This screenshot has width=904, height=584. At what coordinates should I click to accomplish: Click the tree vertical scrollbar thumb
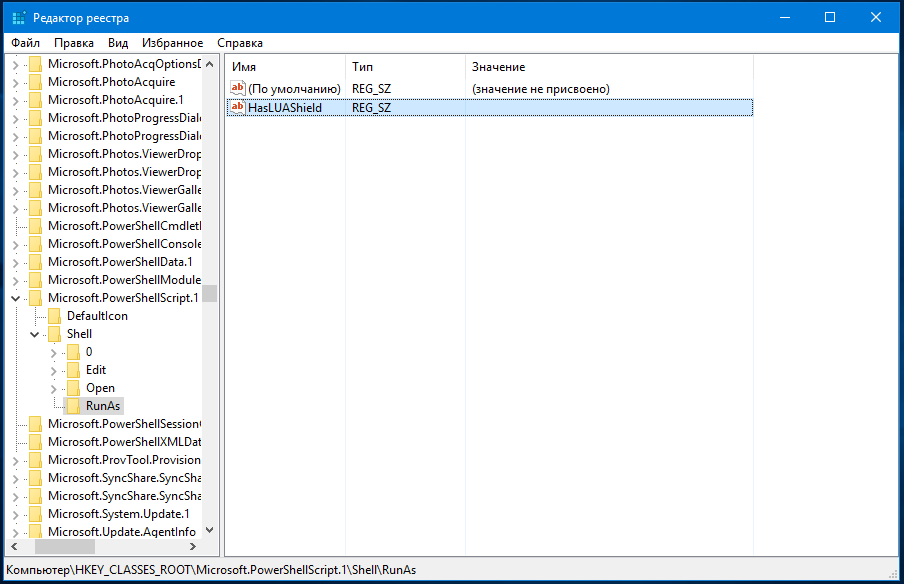coord(210,293)
